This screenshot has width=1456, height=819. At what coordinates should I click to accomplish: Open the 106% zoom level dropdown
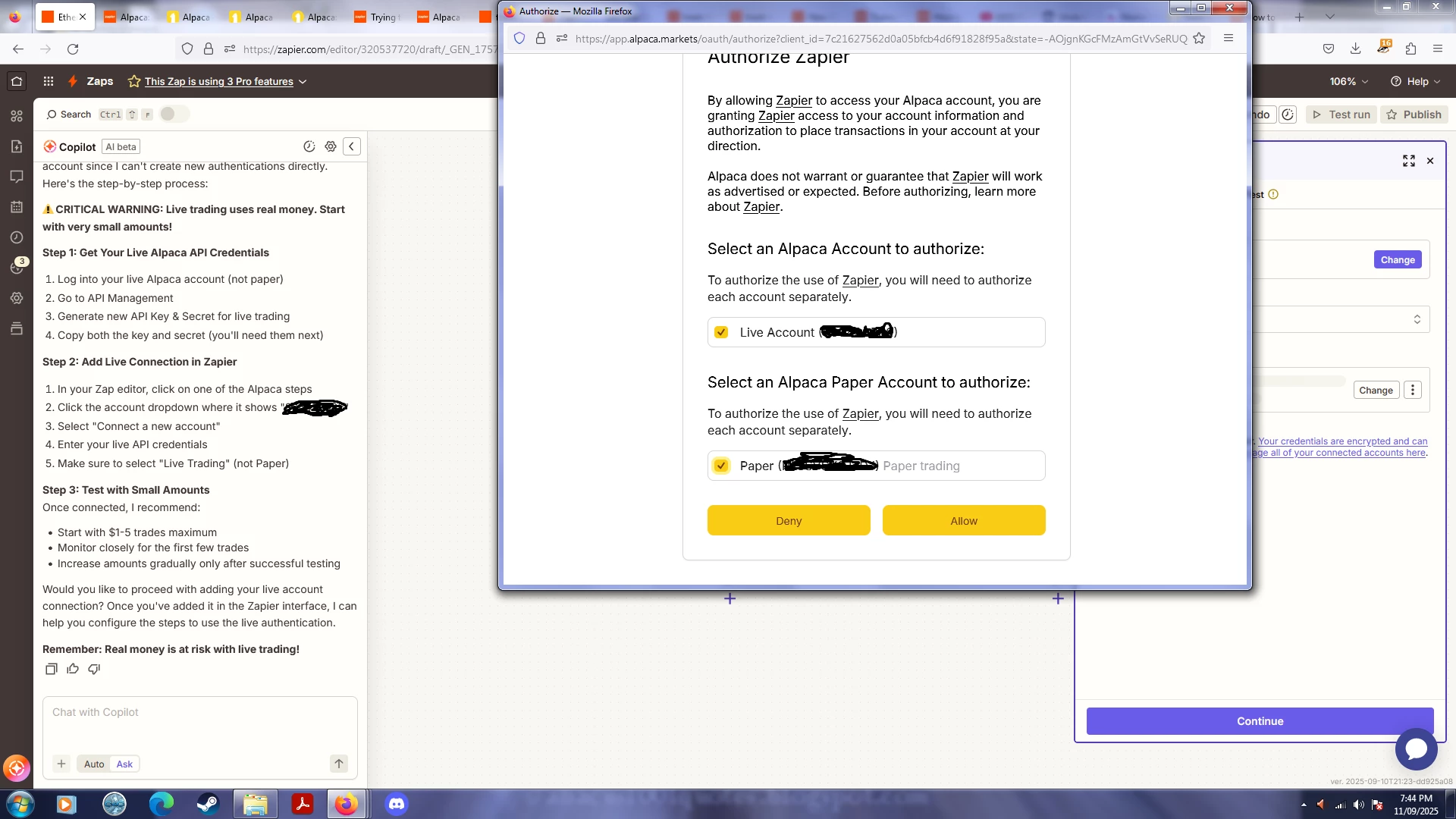click(1348, 81)
